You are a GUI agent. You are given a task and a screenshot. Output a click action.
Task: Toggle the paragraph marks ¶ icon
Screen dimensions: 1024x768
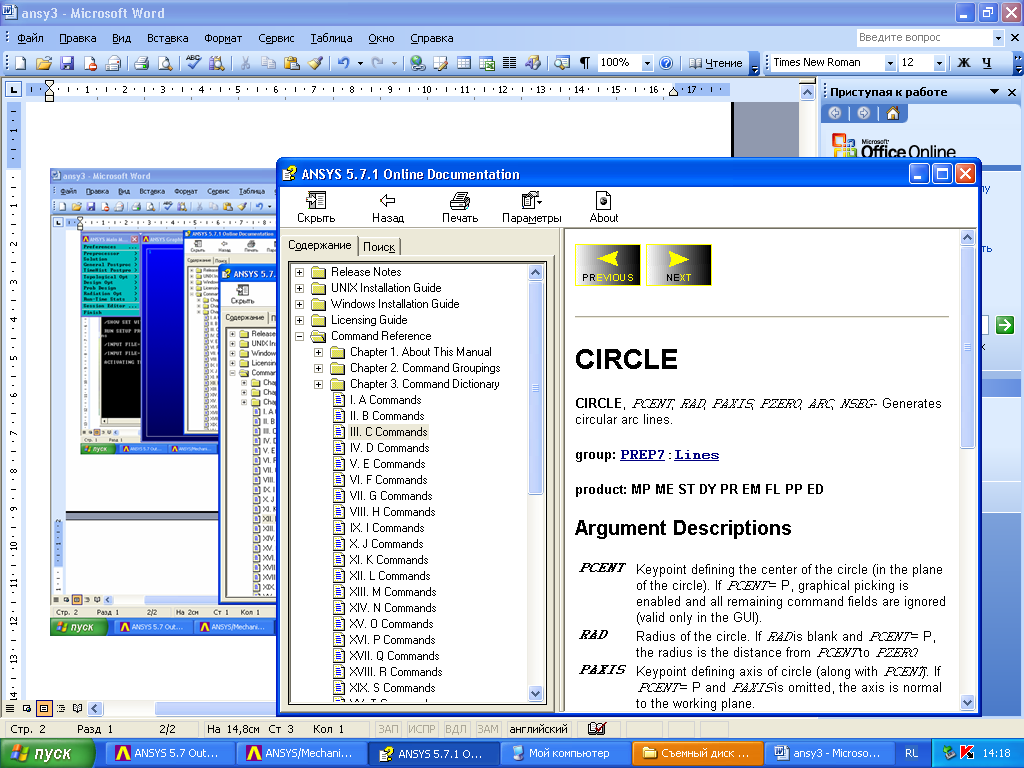click(585, 63)
